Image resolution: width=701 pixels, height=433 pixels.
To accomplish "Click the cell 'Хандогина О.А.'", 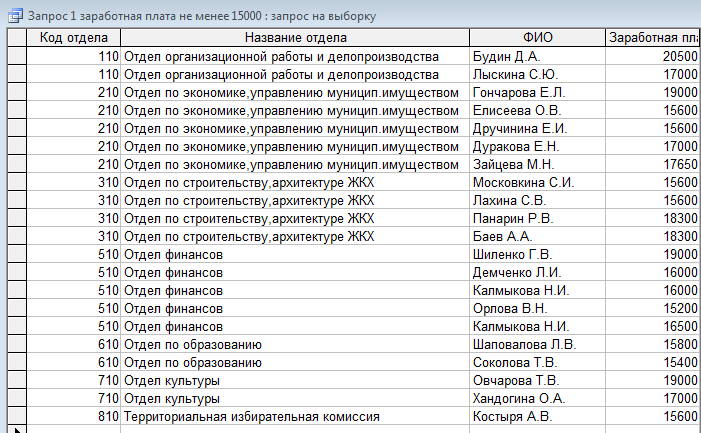I will [537, 398].
